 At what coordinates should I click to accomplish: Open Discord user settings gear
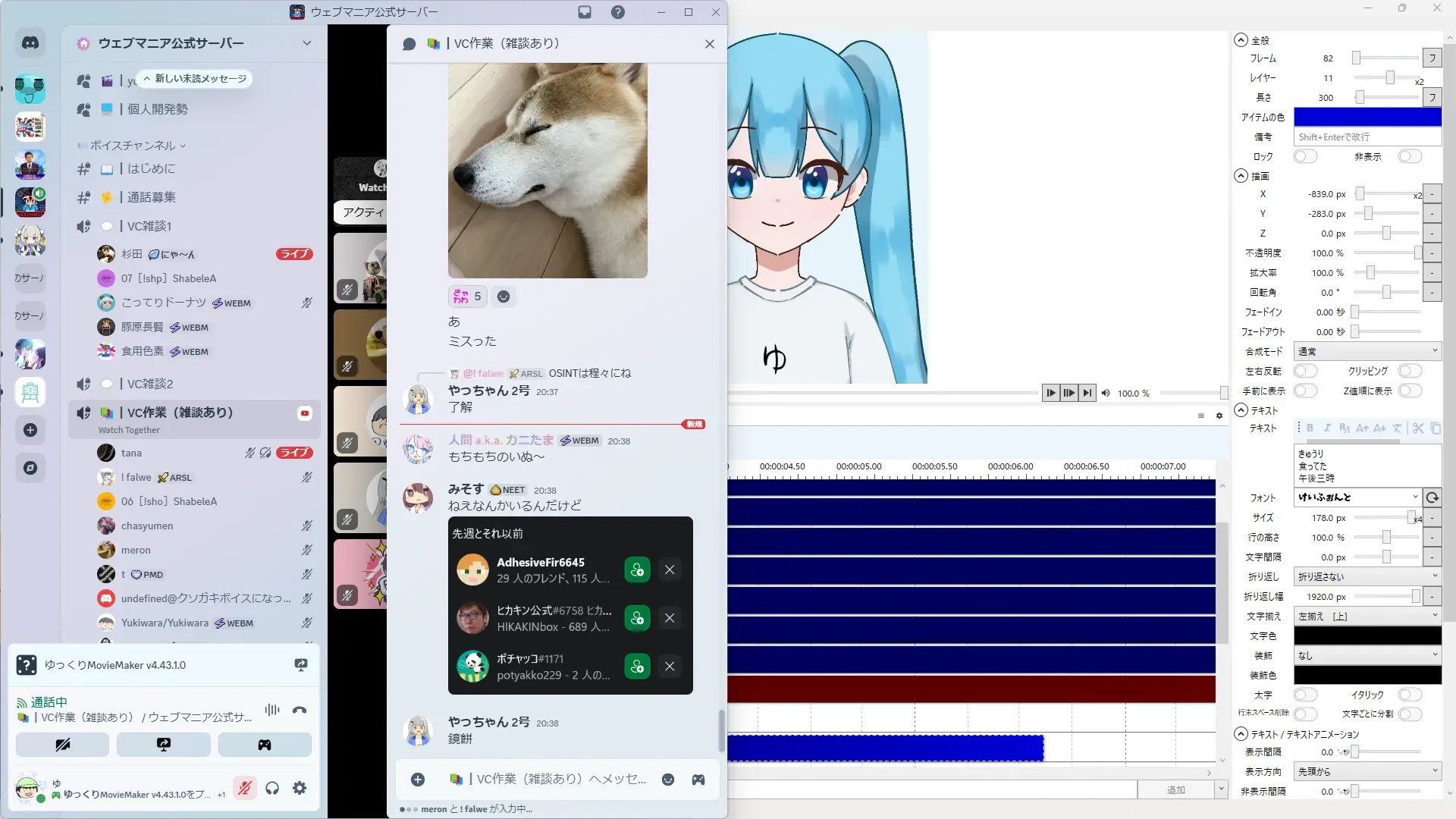pyautogui.click(x=300, y=788)
